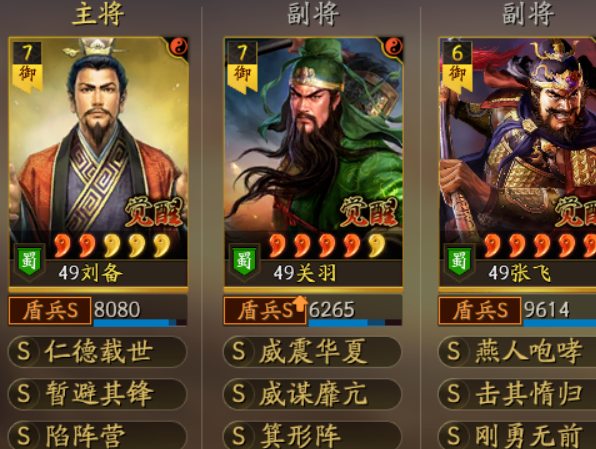
Task: Open the 燕人咆哮 skill
Action: pyautogui.click(x=517, y=352)
